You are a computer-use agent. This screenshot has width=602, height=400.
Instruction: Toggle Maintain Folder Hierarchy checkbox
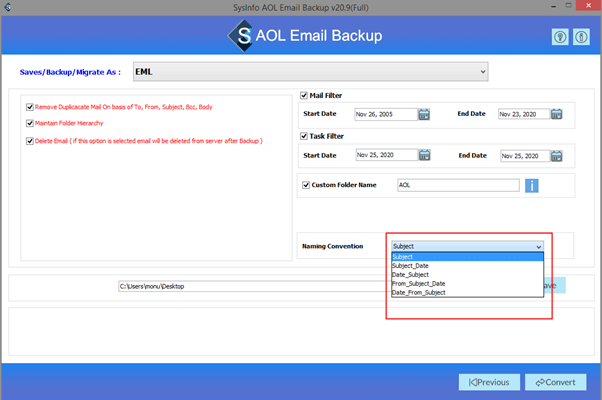(30, 123)
